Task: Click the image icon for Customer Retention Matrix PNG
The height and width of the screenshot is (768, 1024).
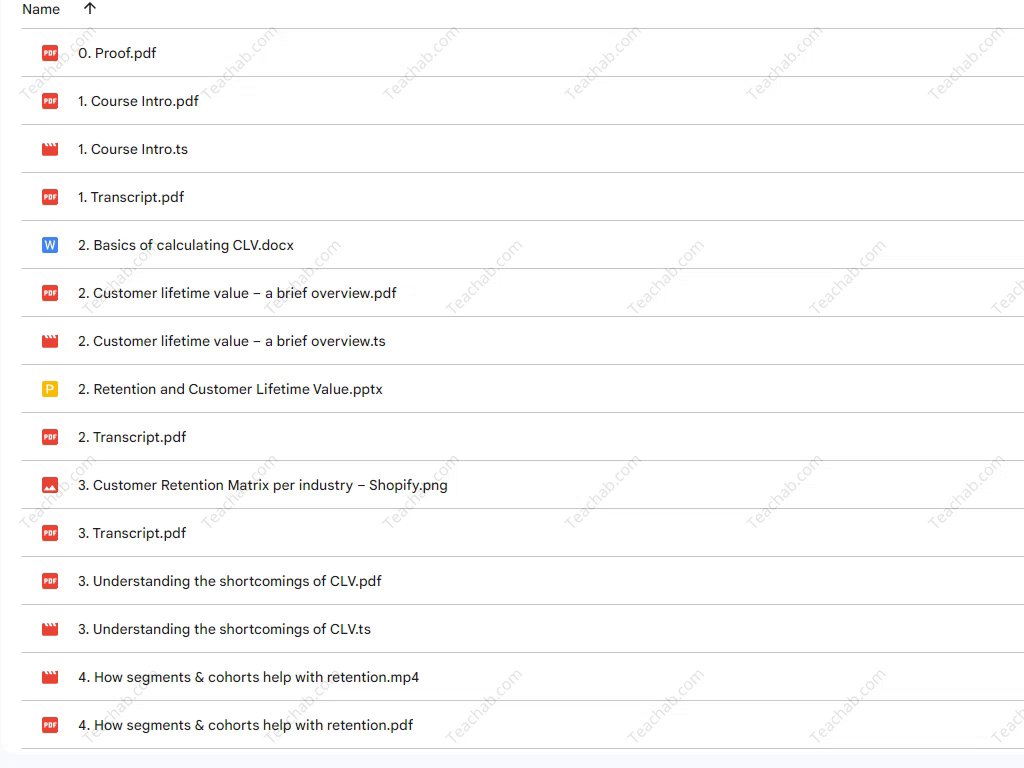Action: 50,485
